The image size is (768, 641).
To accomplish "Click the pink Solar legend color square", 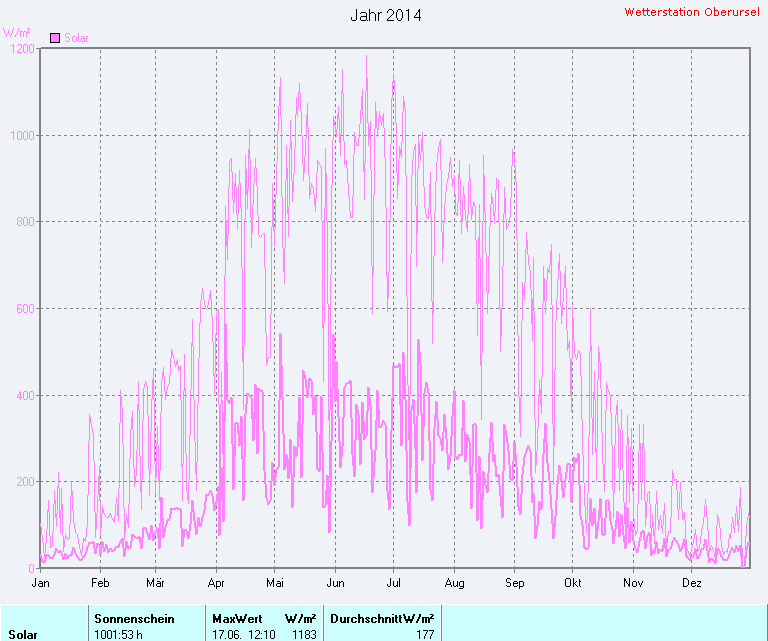I will pos(55,38).
